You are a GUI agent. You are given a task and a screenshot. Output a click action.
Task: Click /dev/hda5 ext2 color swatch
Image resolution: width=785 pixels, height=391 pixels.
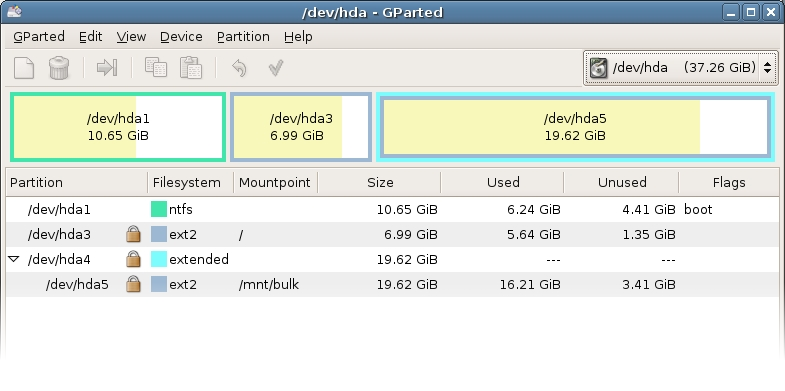pyautogui.click(x=159, y=284)
